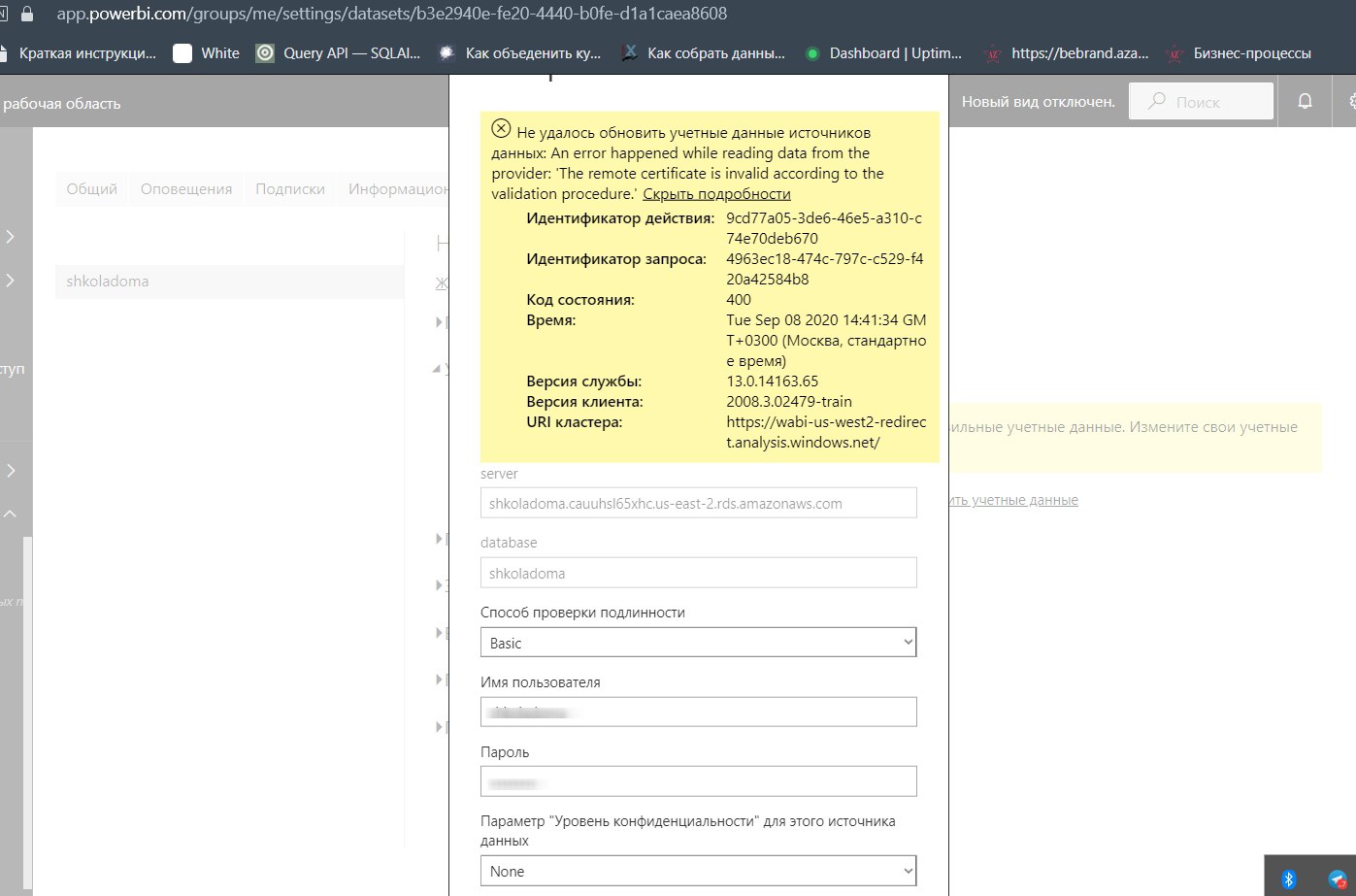1356x896 pixels.
Task: Expand the second left sidebar chevron
Action: point(11,281)
